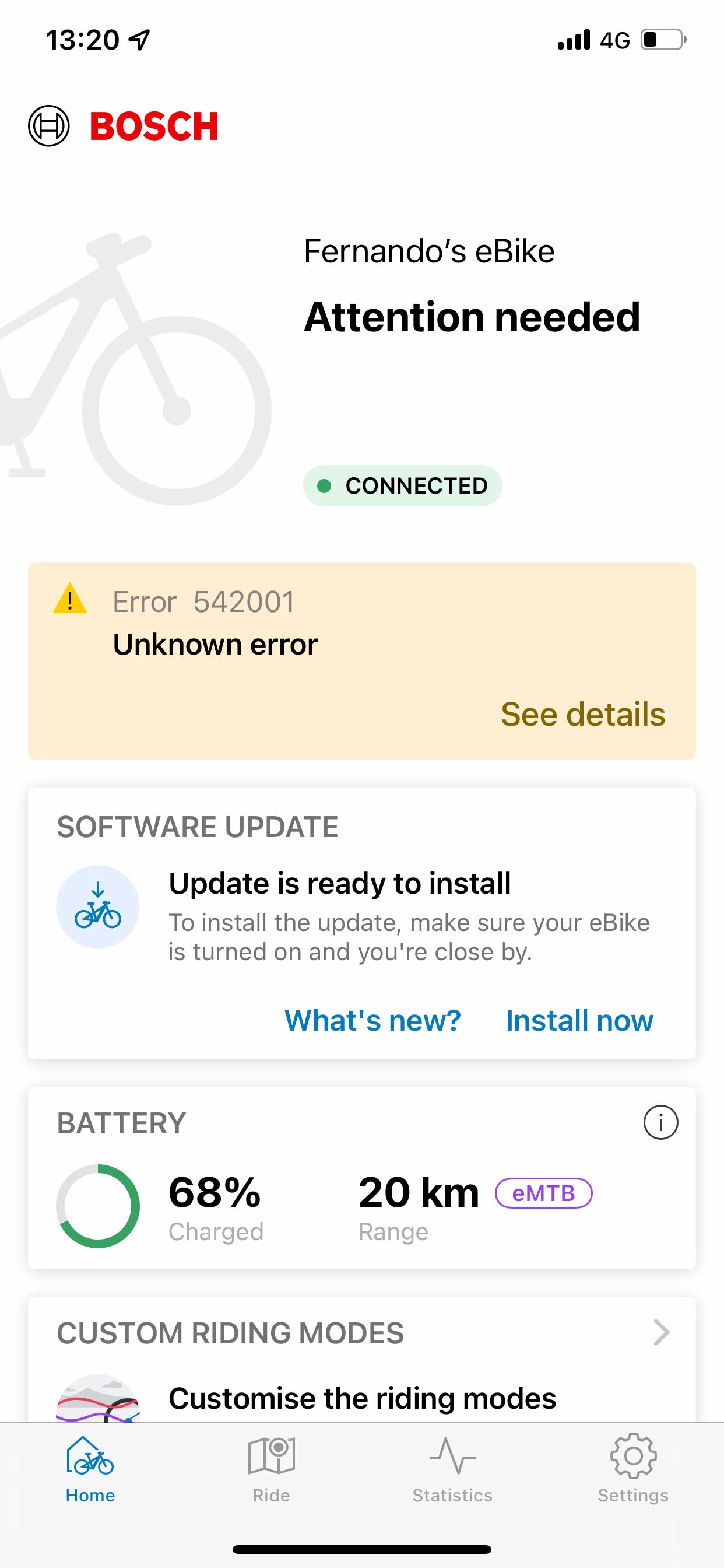Viewport: 724px width, 1568px height.
Task: Expand Custom Riding Modes chevron
Action: point(660,1332)
